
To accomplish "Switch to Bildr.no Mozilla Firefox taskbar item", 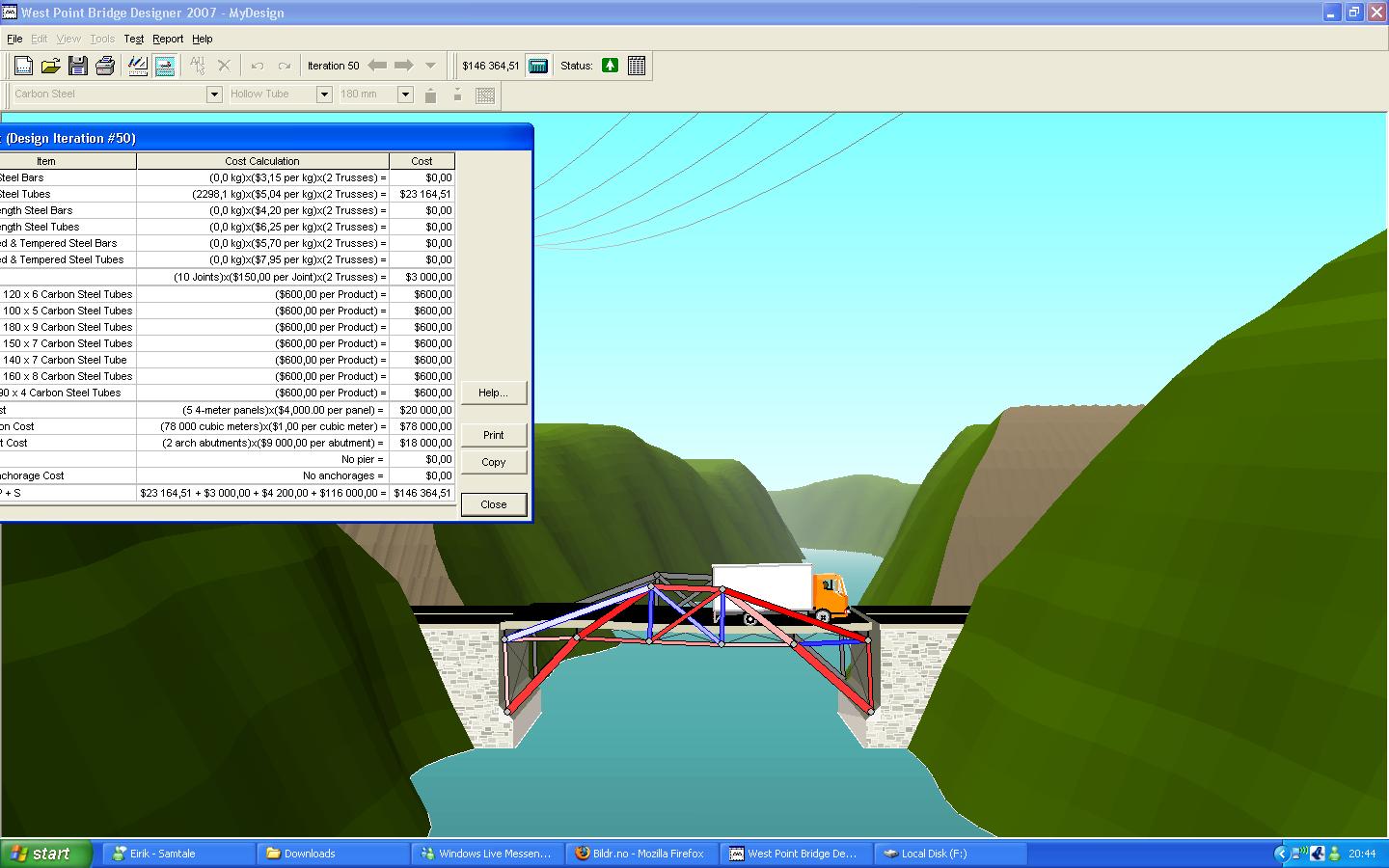I will coord(641,854).
